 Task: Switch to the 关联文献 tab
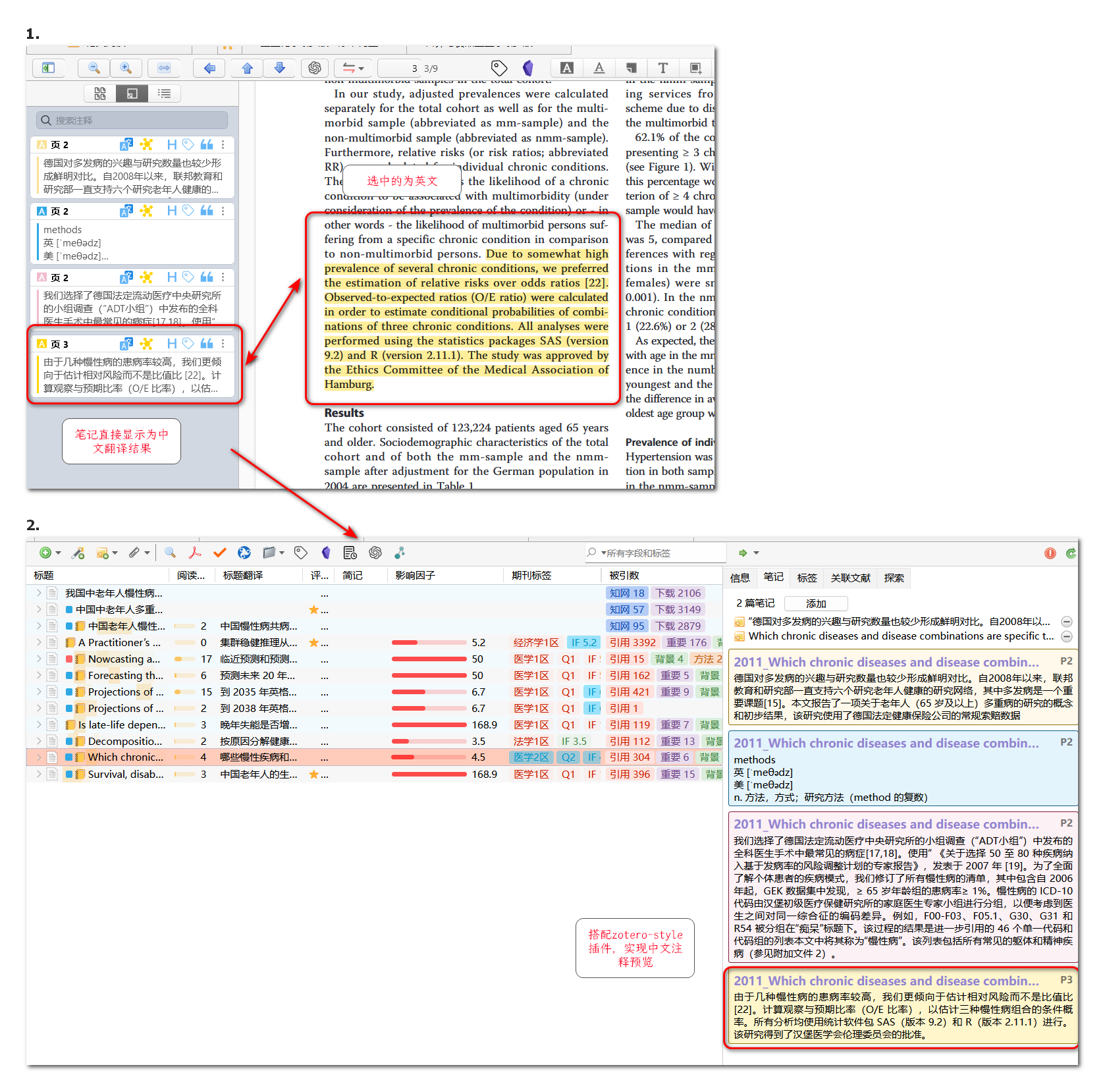pyautogui.click(x=851, y=578)
